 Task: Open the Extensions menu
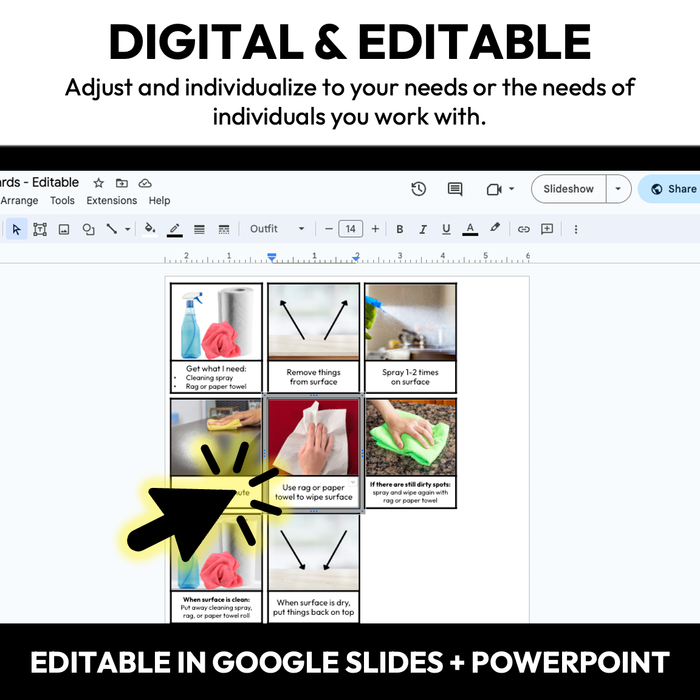111,201
